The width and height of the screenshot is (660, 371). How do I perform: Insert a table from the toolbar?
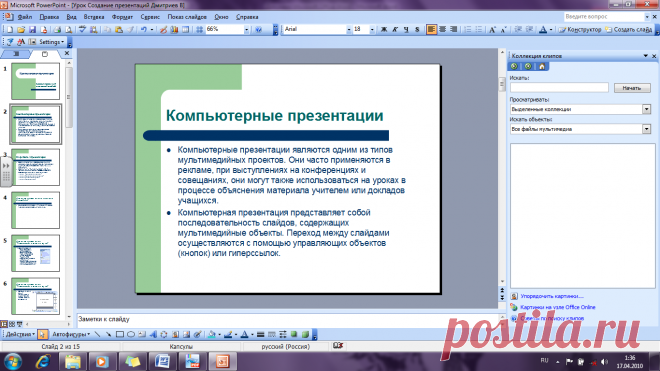tap(185, 29)
